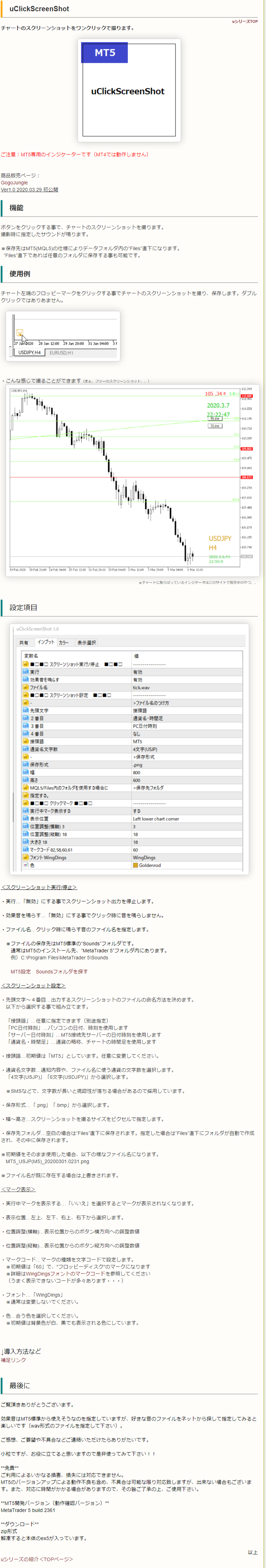Click the tick.wav file name value
The height and width of the screenshot is (1568, 266).
click(x=141, y=687)
